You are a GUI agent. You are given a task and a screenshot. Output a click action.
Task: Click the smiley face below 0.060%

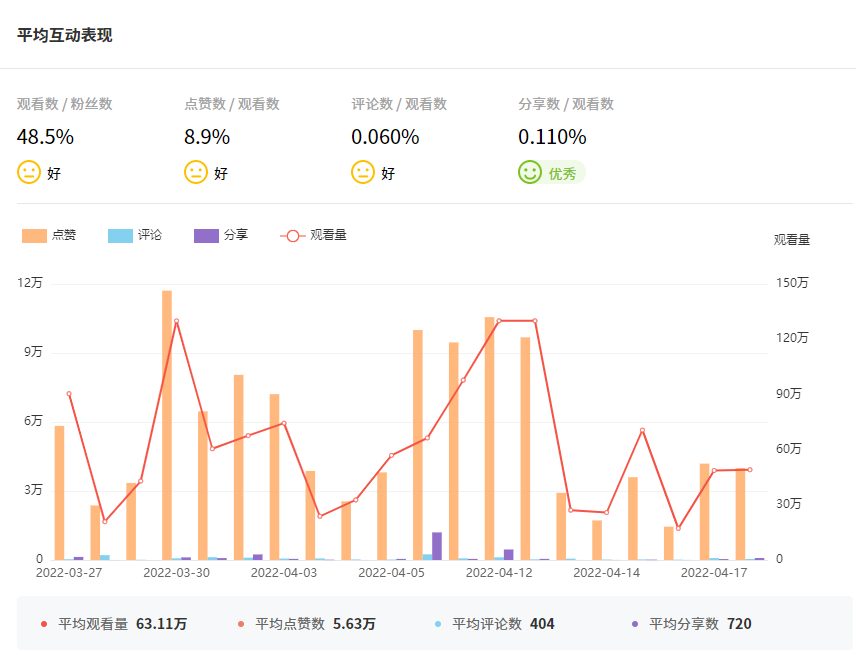[x=363, y=172]
